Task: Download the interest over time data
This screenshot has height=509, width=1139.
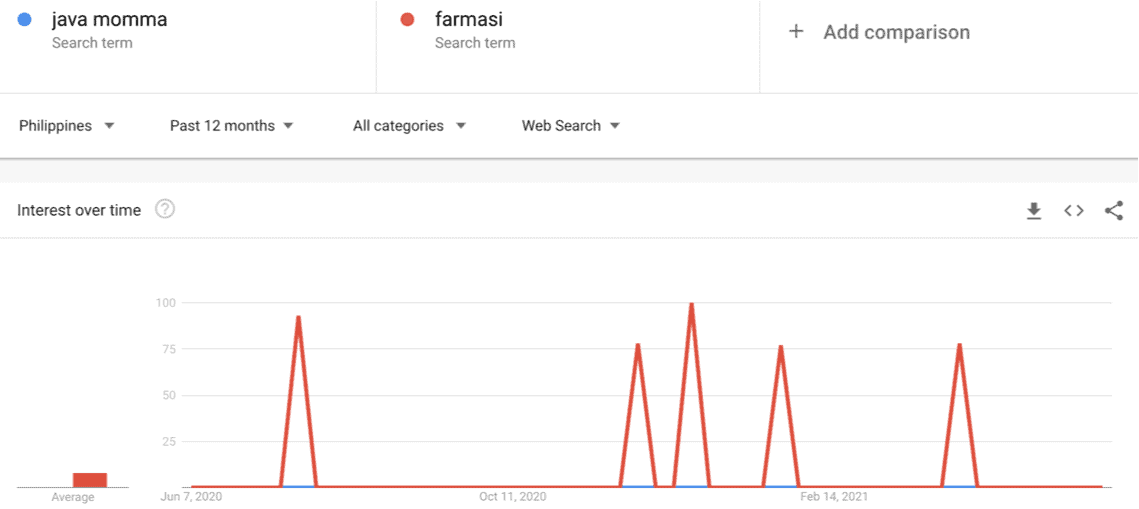Action: pyautogui.click(x=1034, y=211)
